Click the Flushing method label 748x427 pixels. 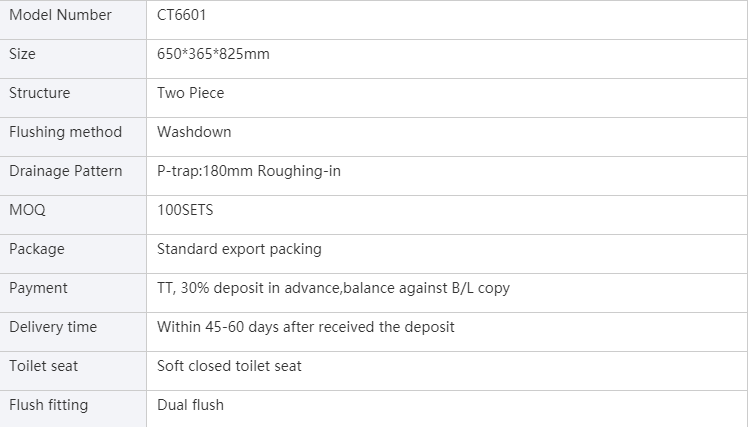tap(65, 132)
